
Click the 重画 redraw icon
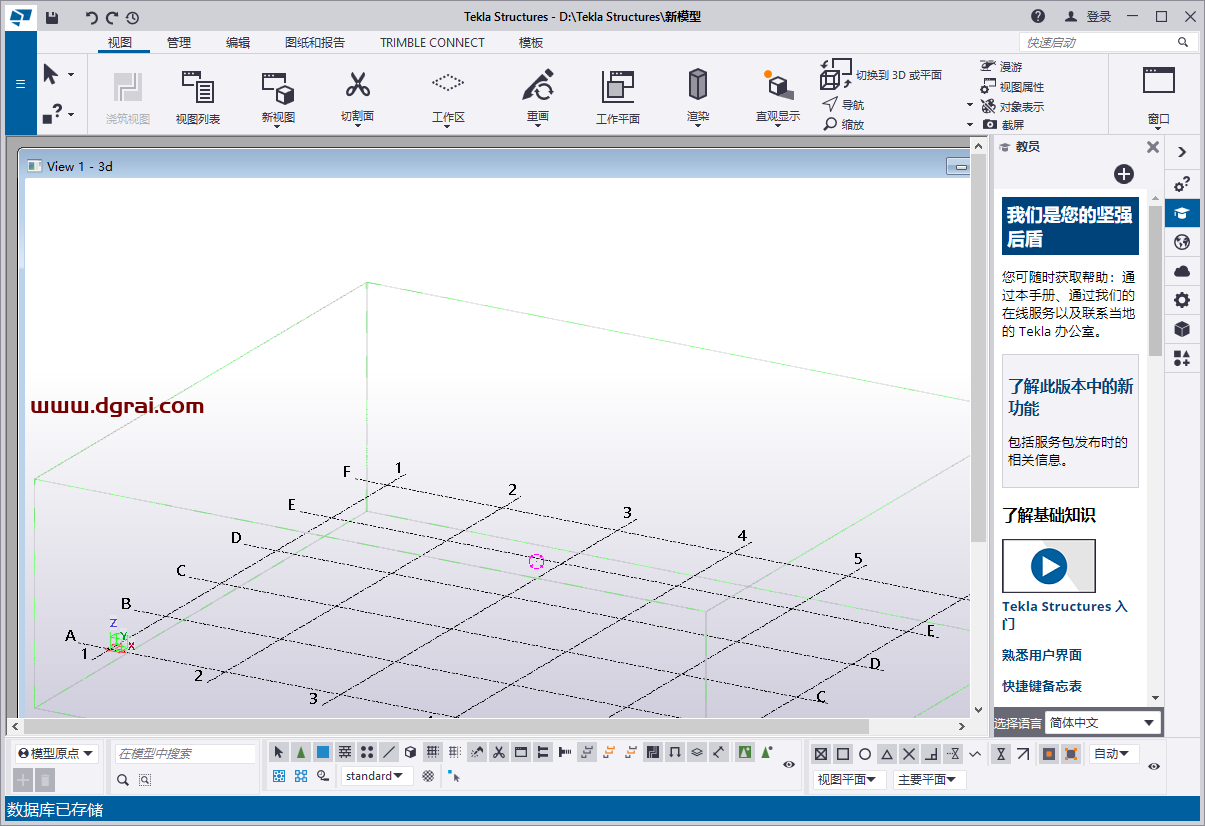(x=538, y=85)
